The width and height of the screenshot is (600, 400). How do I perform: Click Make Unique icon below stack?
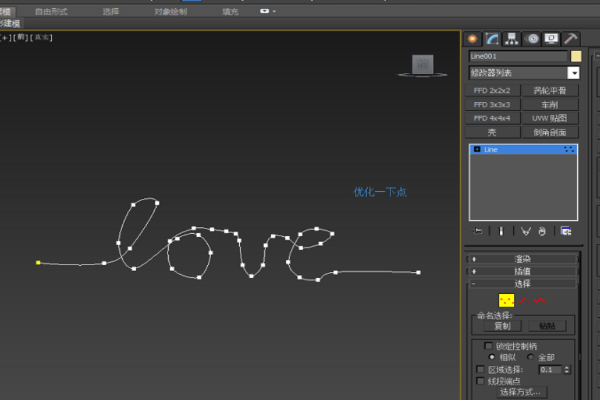click(x=526, y=231)
